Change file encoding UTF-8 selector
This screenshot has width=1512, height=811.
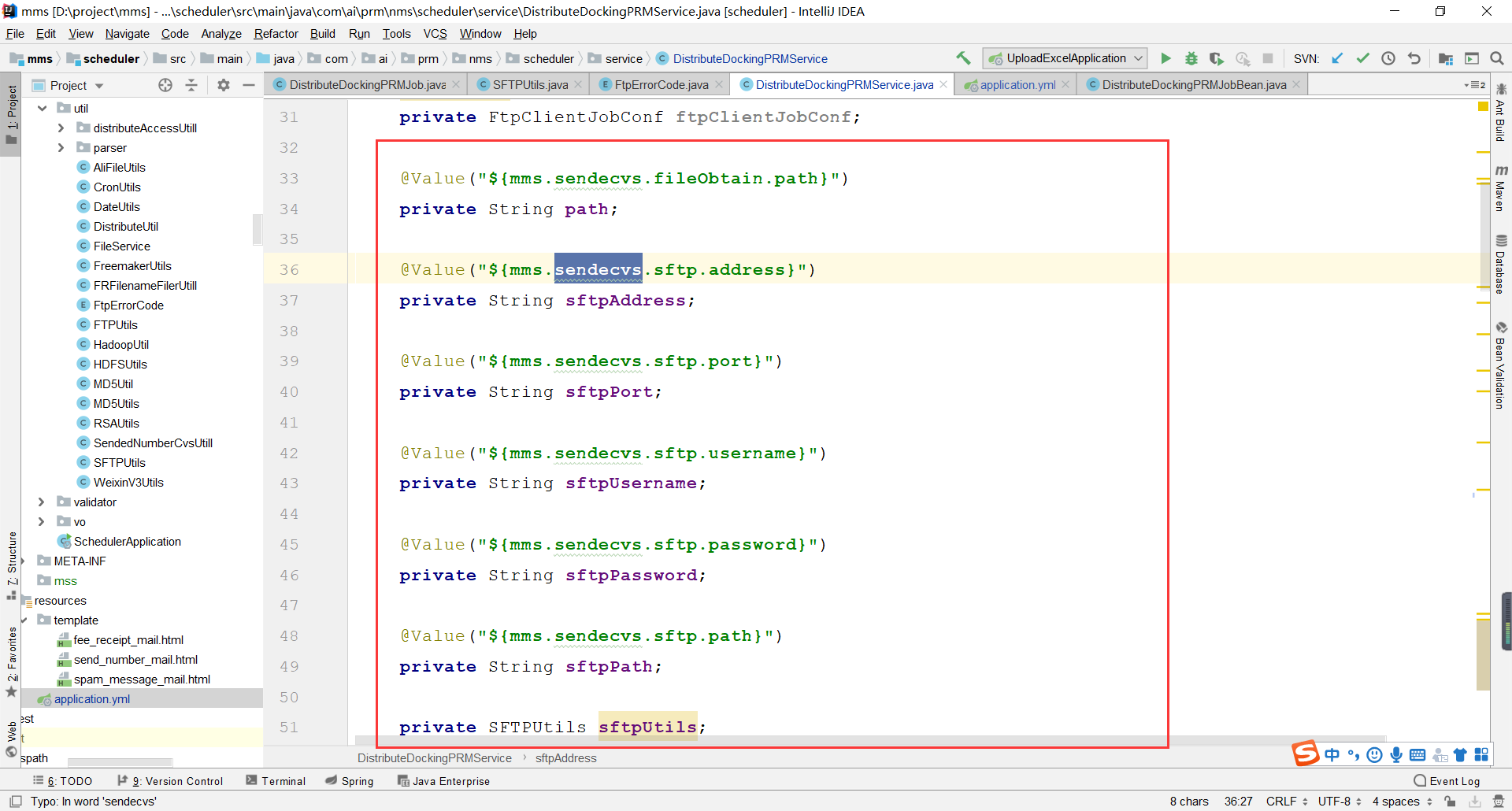pos(1340,802)
